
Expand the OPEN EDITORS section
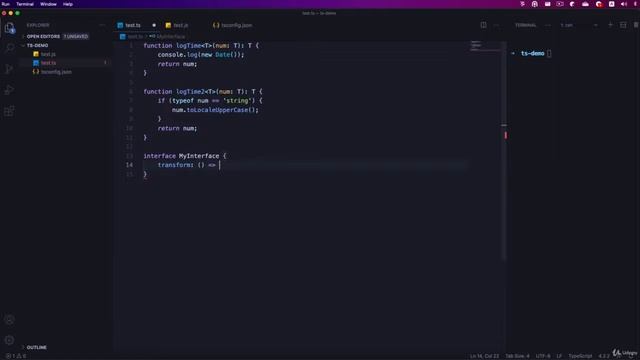click(43, 36)
